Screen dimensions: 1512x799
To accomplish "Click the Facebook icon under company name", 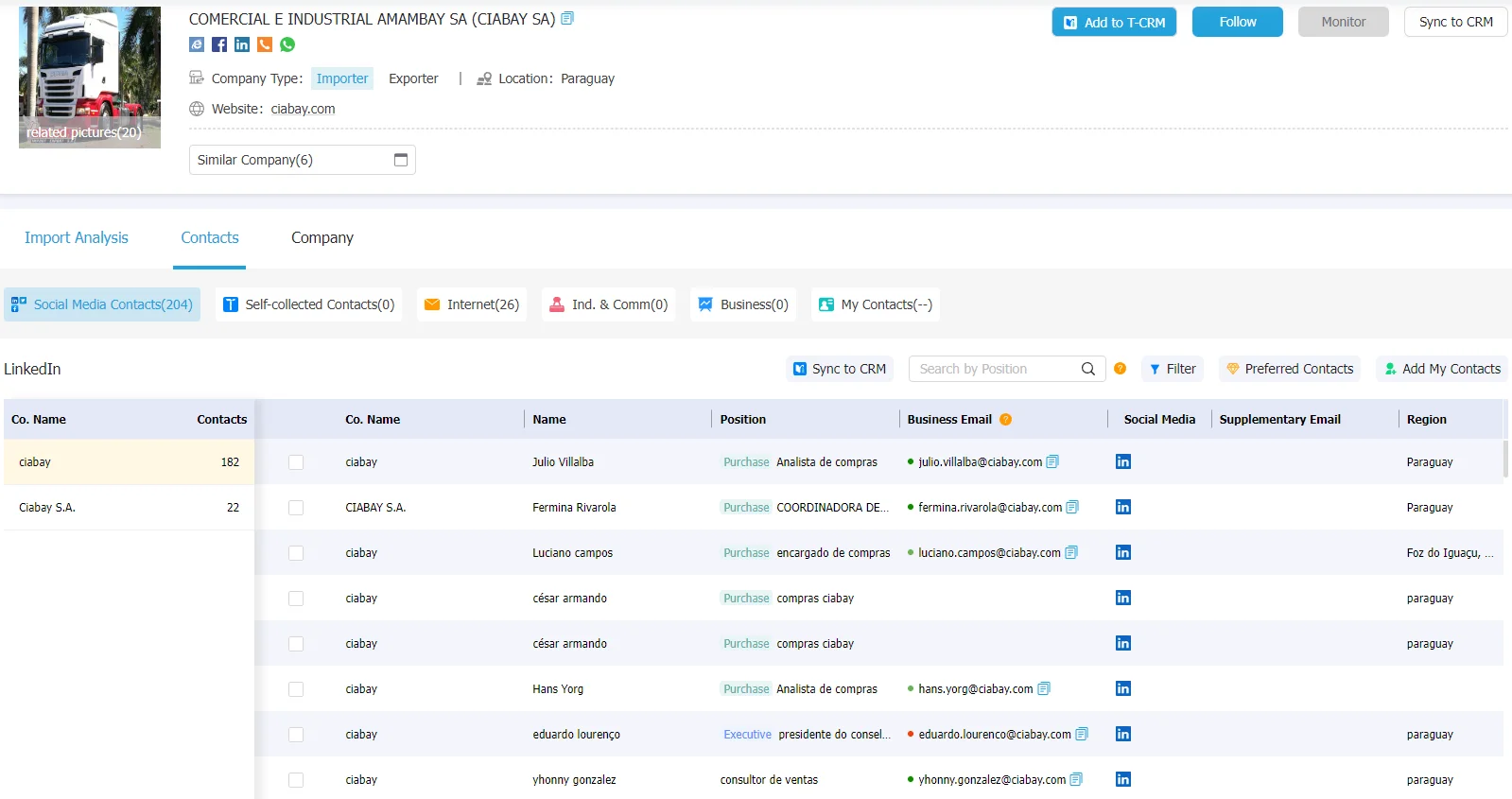I will click(219, 44).
